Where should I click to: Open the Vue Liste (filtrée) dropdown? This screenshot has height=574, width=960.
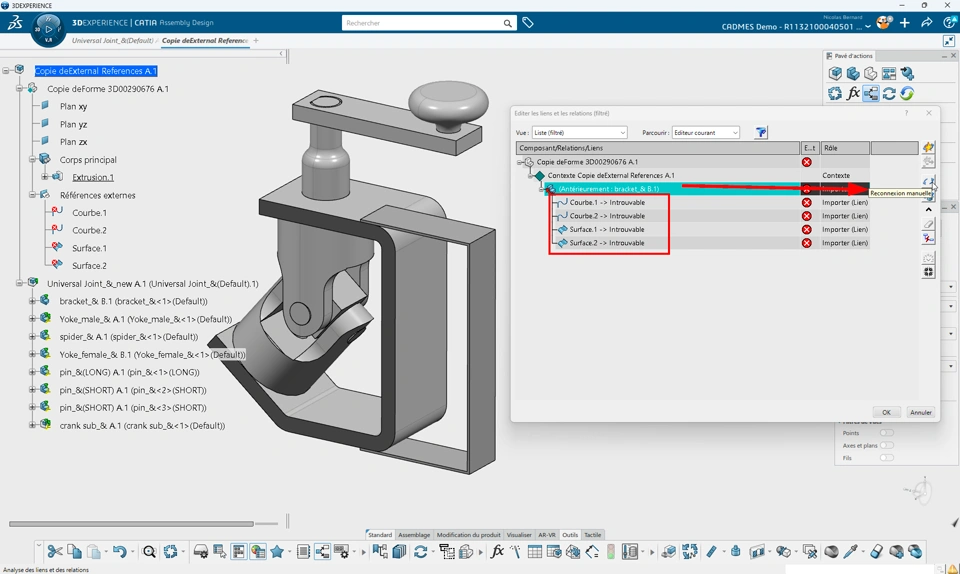click(x=579, y=132)
